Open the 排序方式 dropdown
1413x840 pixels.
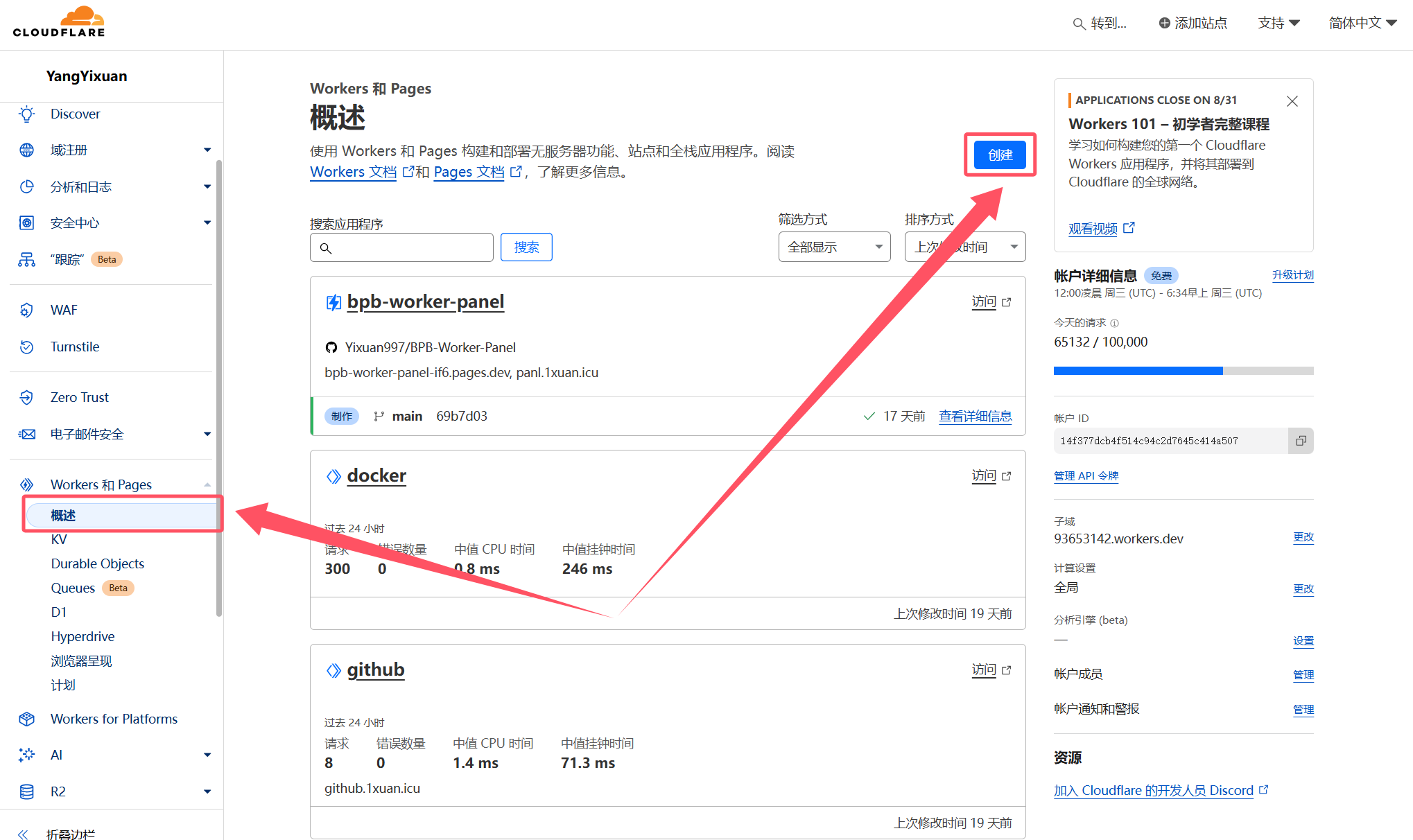[964, 247]
